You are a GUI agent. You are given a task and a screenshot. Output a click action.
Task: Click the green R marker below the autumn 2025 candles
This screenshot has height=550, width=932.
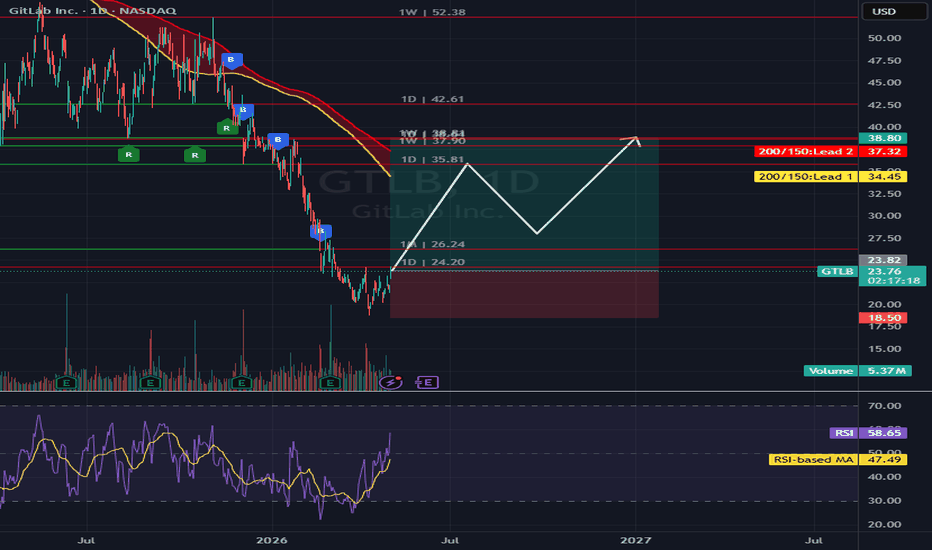pos(195,155)
